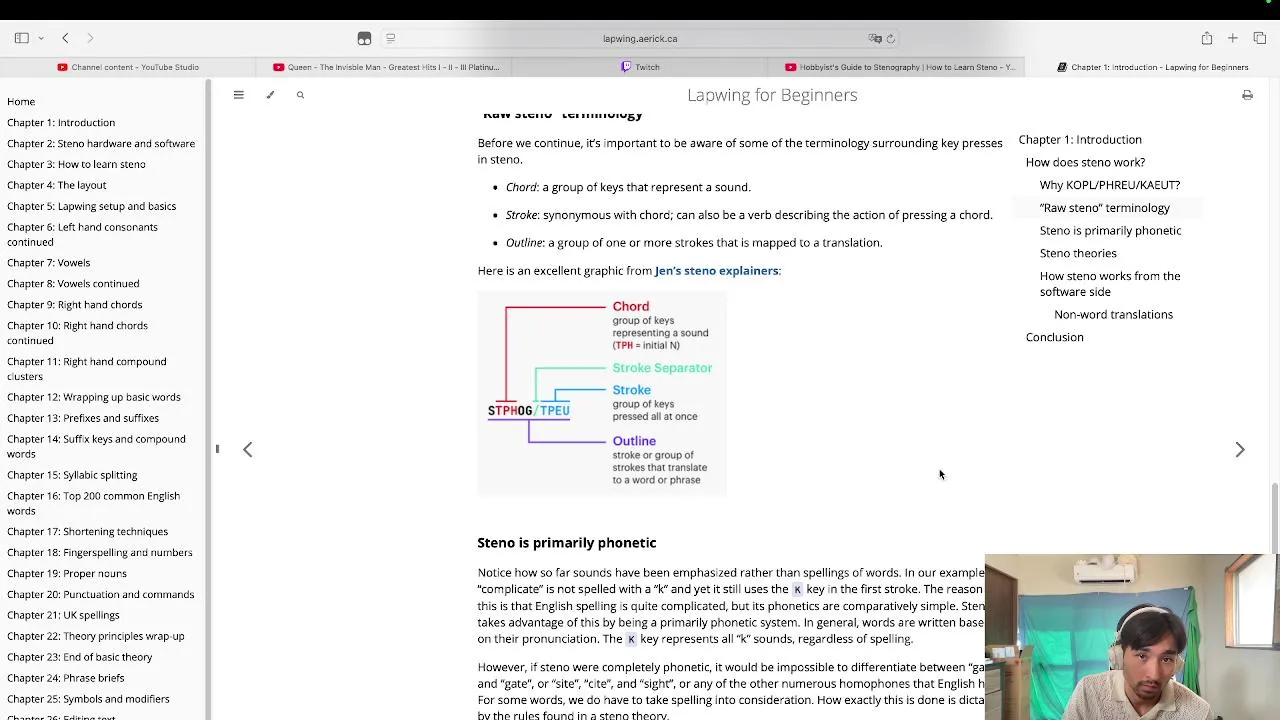Image resolution: width=1280 pixels, height=720 pixels.
Task: Open Chapter 12: Wrapping up basic words
Action: tap(94, 397)
